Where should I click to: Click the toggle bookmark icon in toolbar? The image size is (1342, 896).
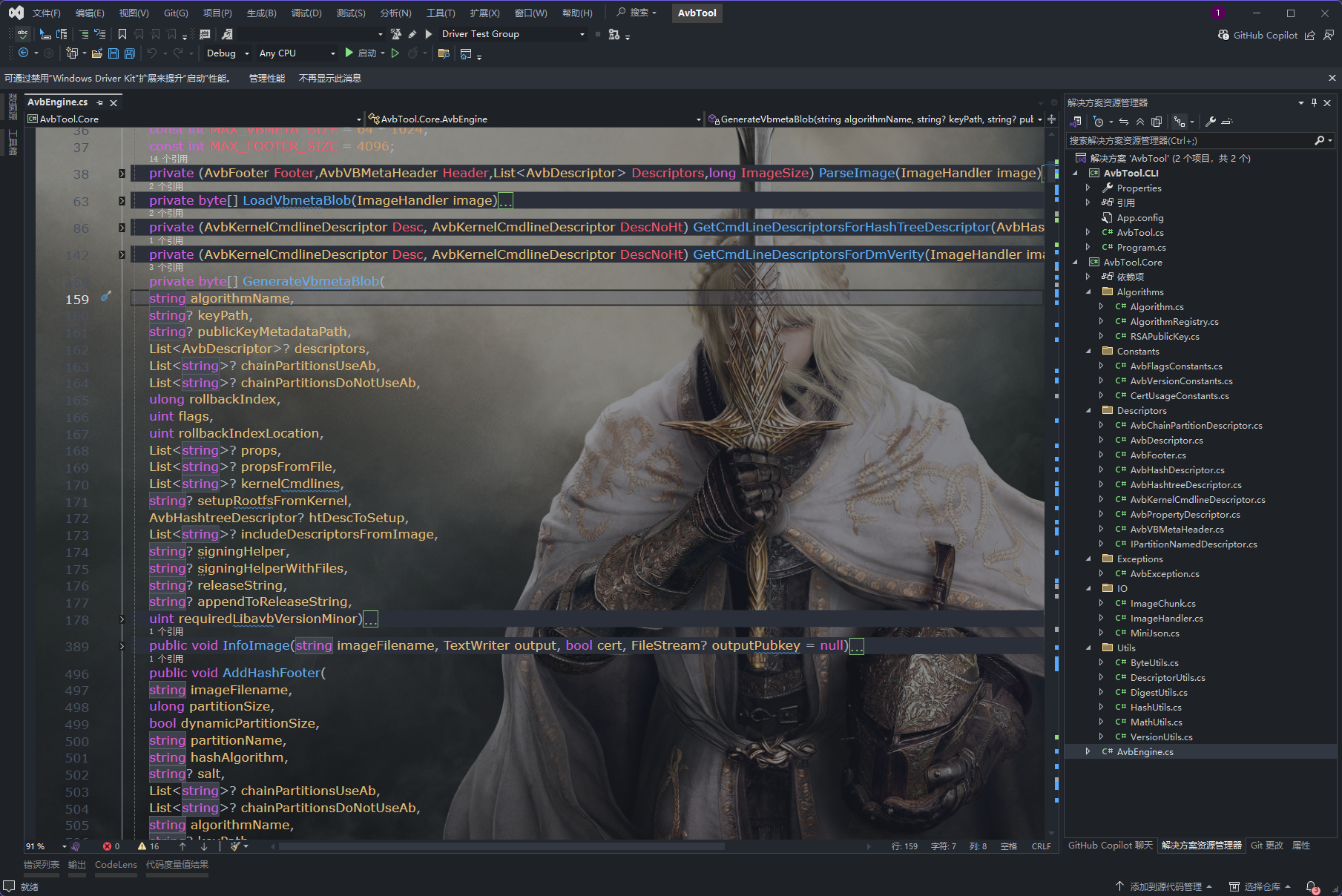[x=122, y=34]
